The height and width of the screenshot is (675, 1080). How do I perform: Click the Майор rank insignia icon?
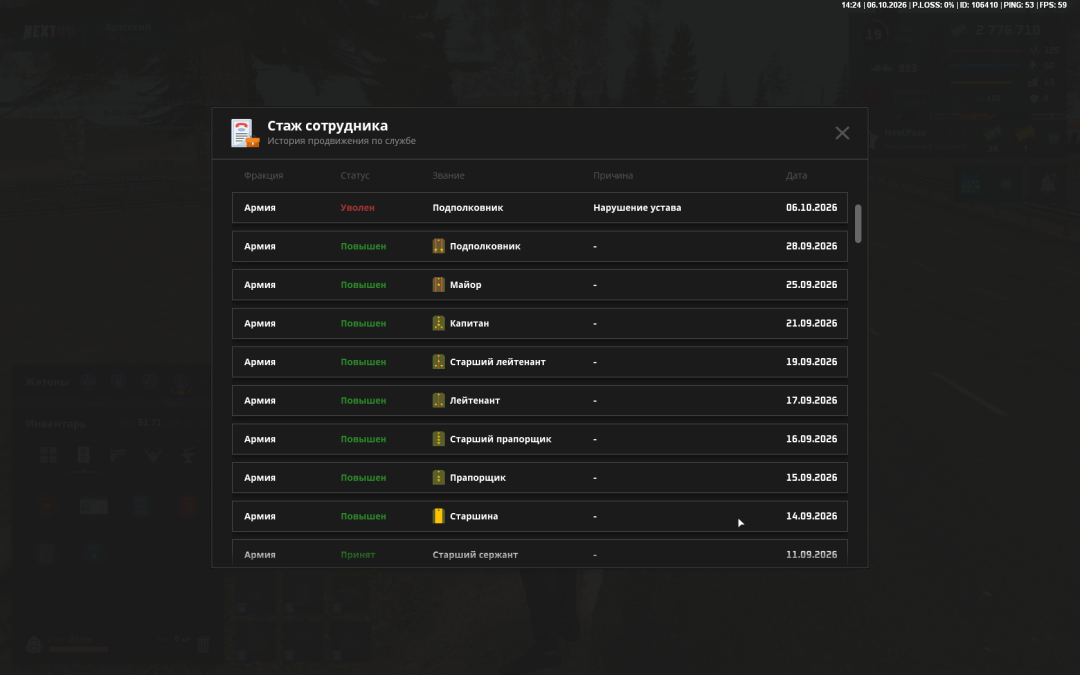(439, 284)
